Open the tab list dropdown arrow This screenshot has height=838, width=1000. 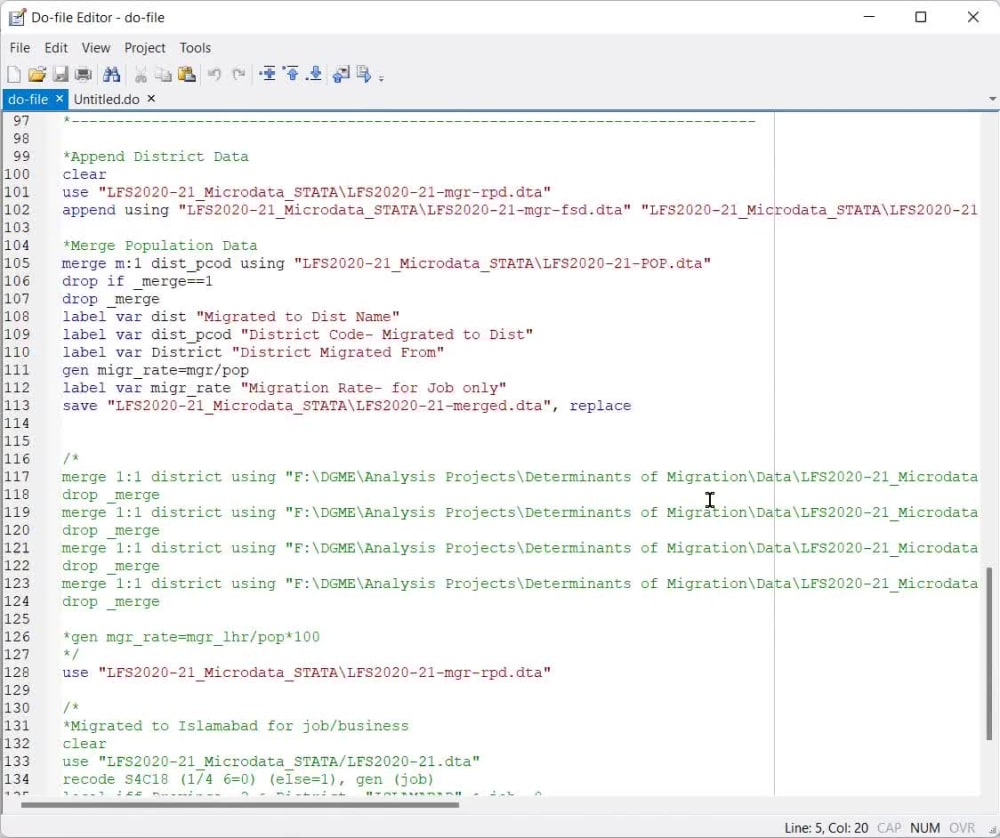pos(992,99)
